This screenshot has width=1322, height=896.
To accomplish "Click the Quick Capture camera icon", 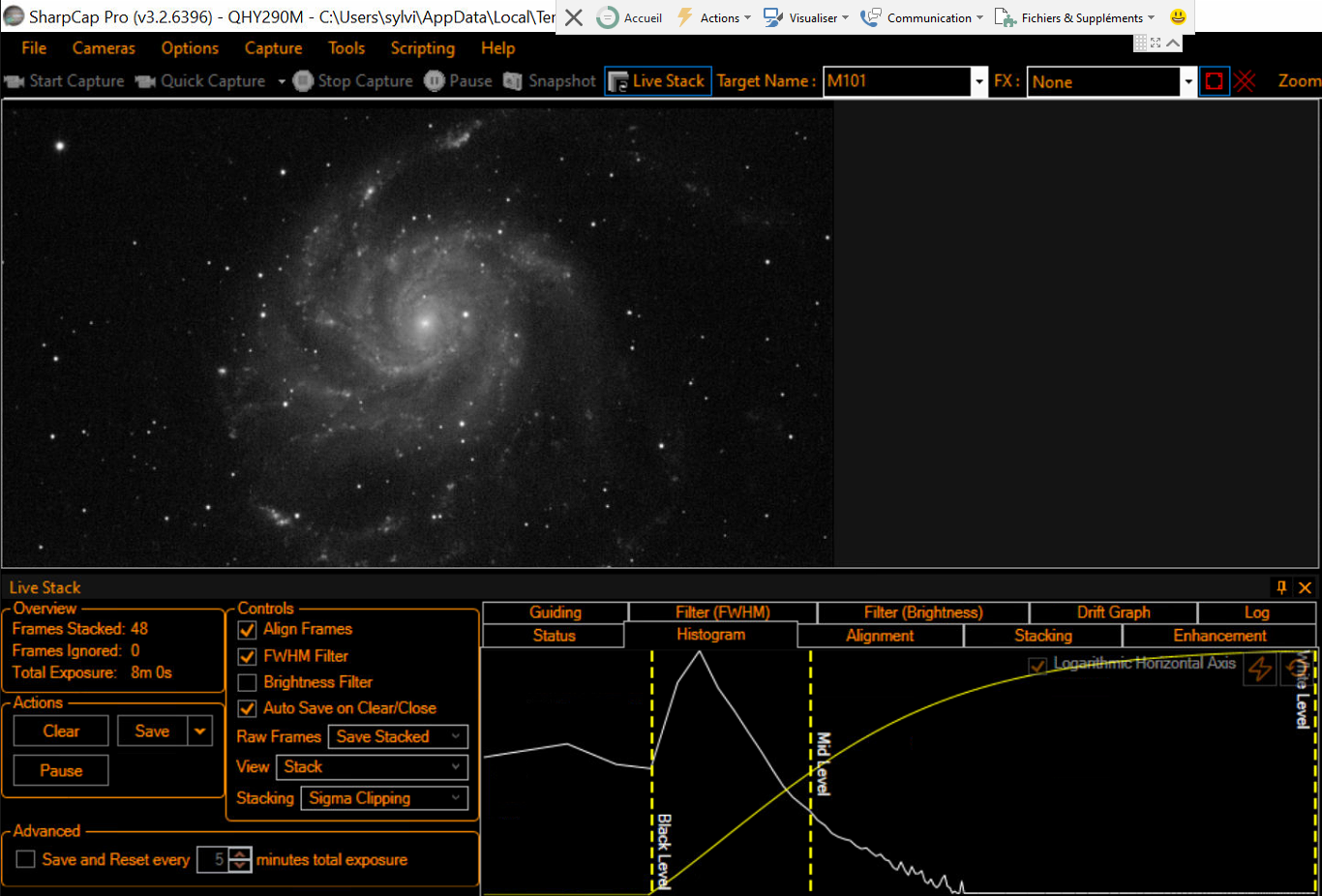I will click(x=145, y=81).
